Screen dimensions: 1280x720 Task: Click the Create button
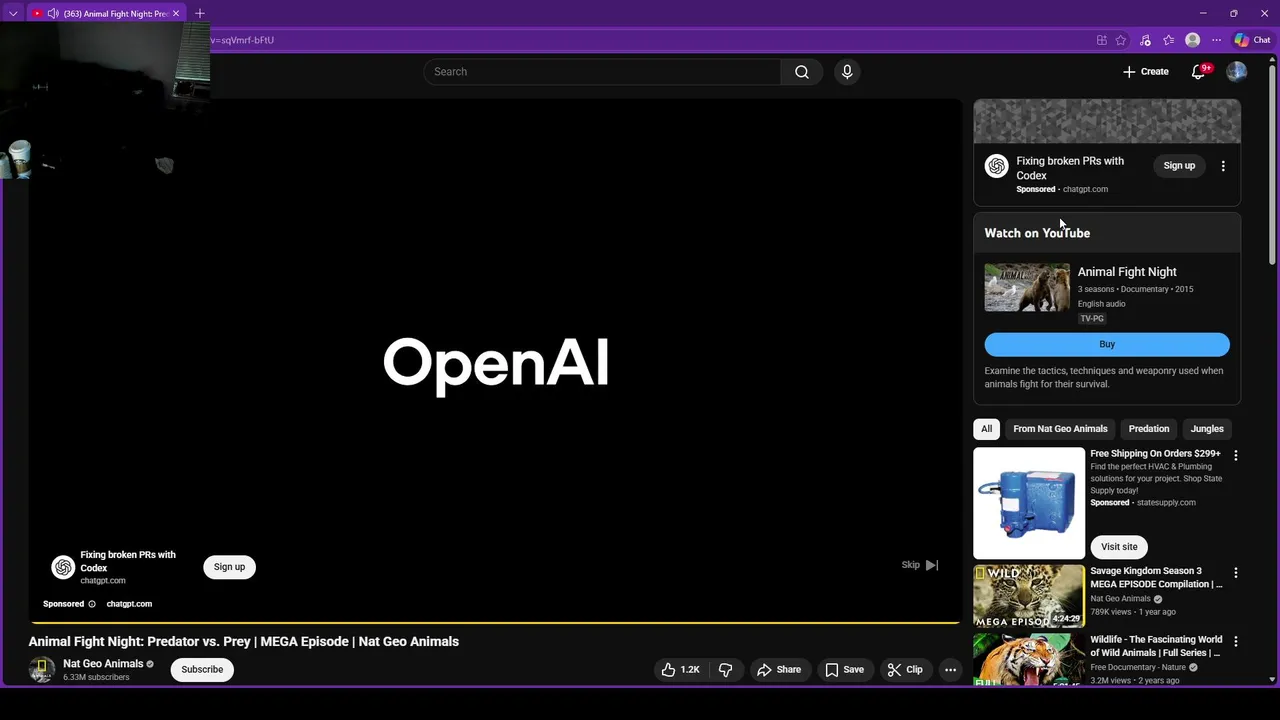(1146, 72)
